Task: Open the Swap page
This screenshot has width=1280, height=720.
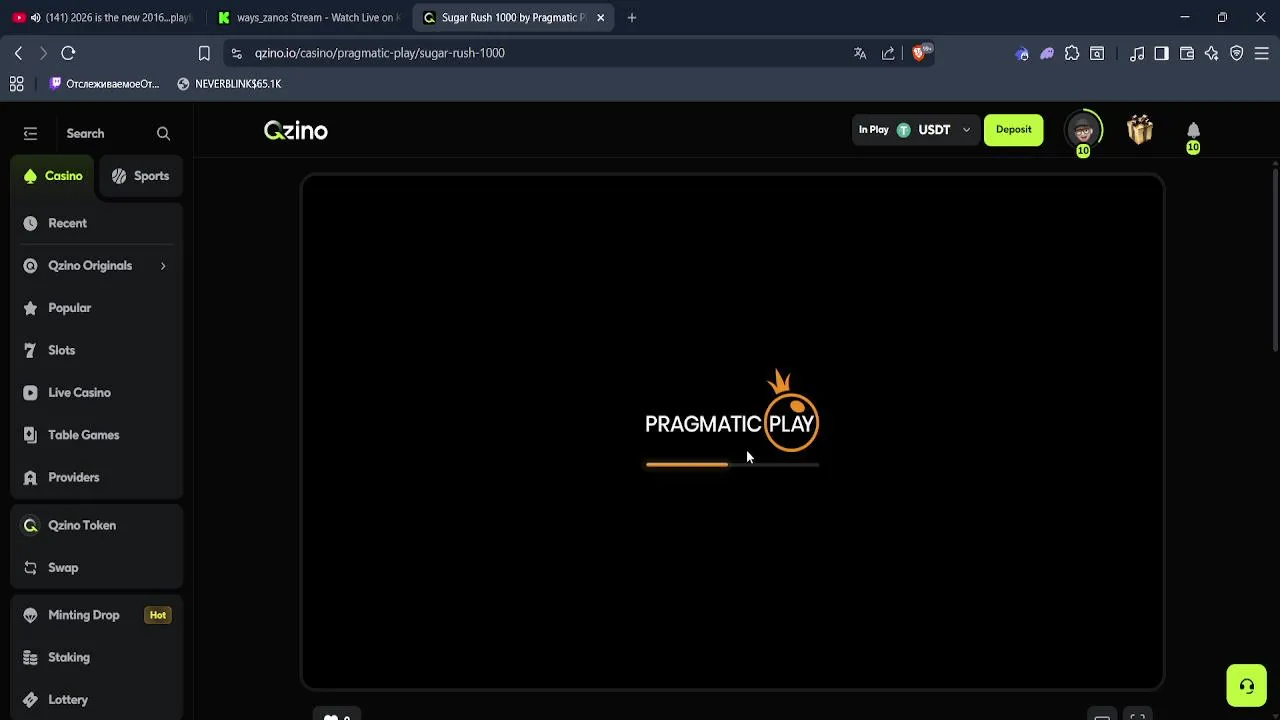Action: [97, 568]
